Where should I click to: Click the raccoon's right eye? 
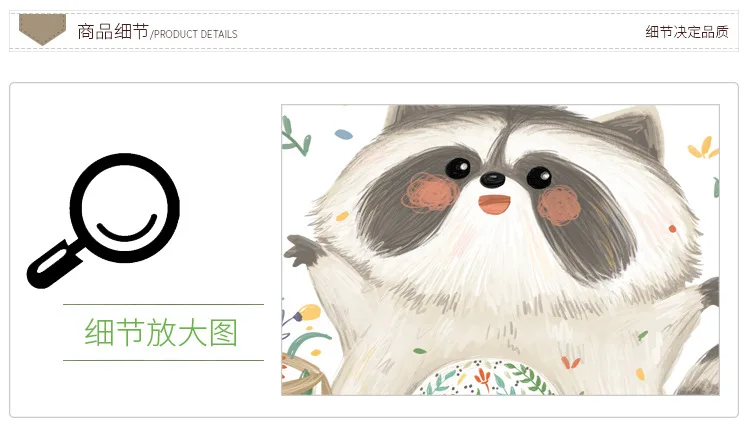[x=539, y=176]
